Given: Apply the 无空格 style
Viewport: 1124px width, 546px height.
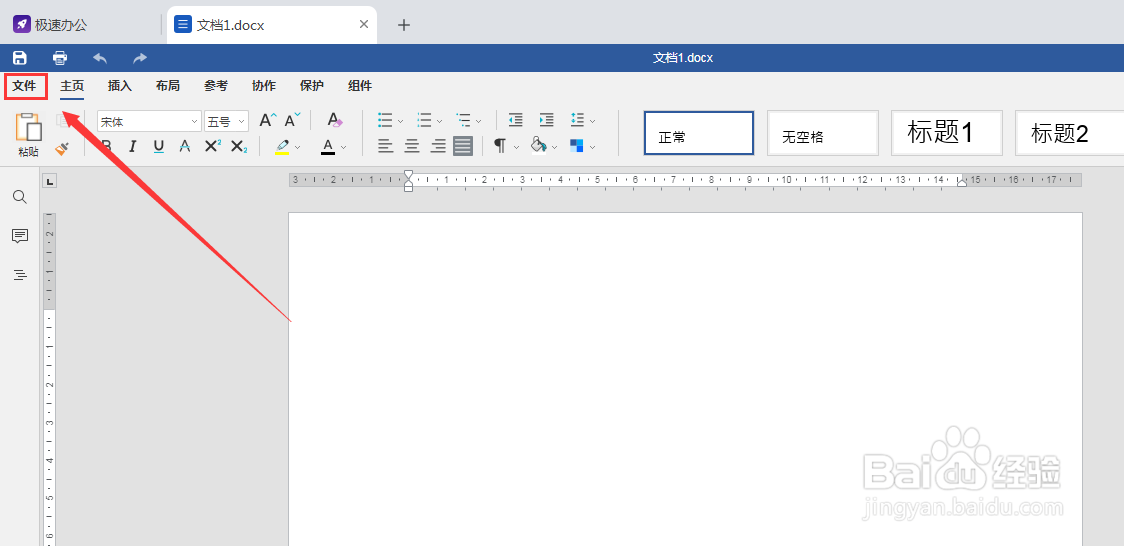Looking at the screenshot, I should (x=823, y=133).
